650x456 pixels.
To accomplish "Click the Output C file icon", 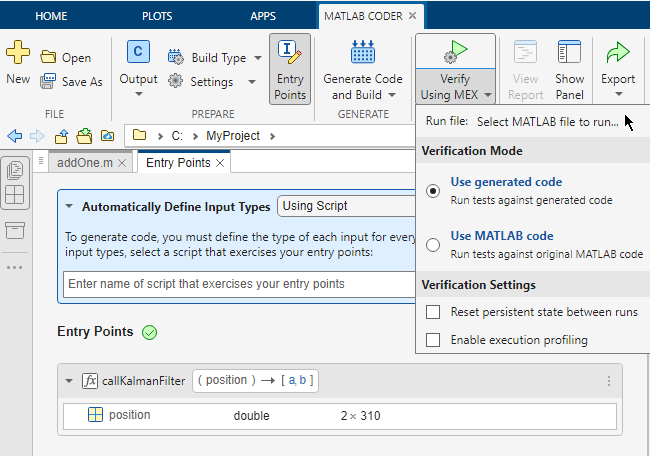I will point(139,53).
